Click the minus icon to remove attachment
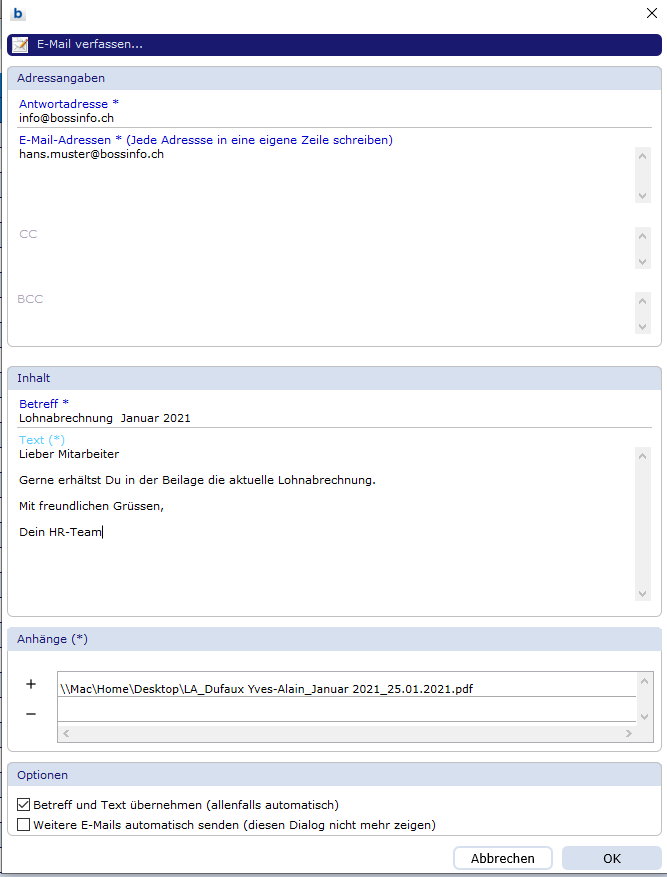This screenshot has height=877, width=667. [x=31, y=714]
